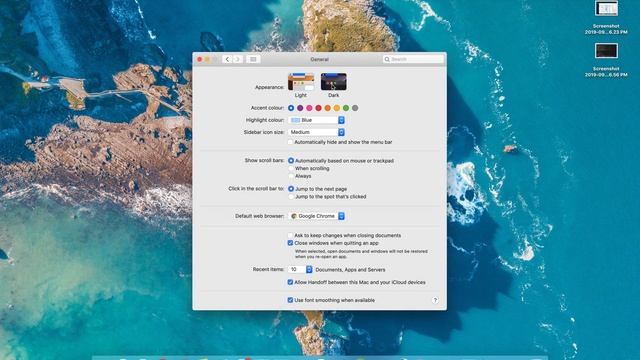
Task: Close the General preferences window
Action: [x=200, y=59]
